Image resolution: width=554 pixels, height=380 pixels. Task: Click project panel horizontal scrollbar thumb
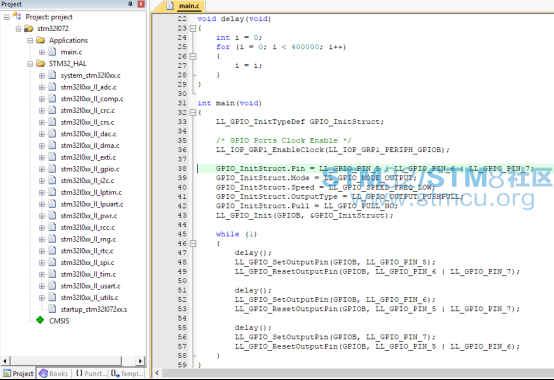[66, 361]
